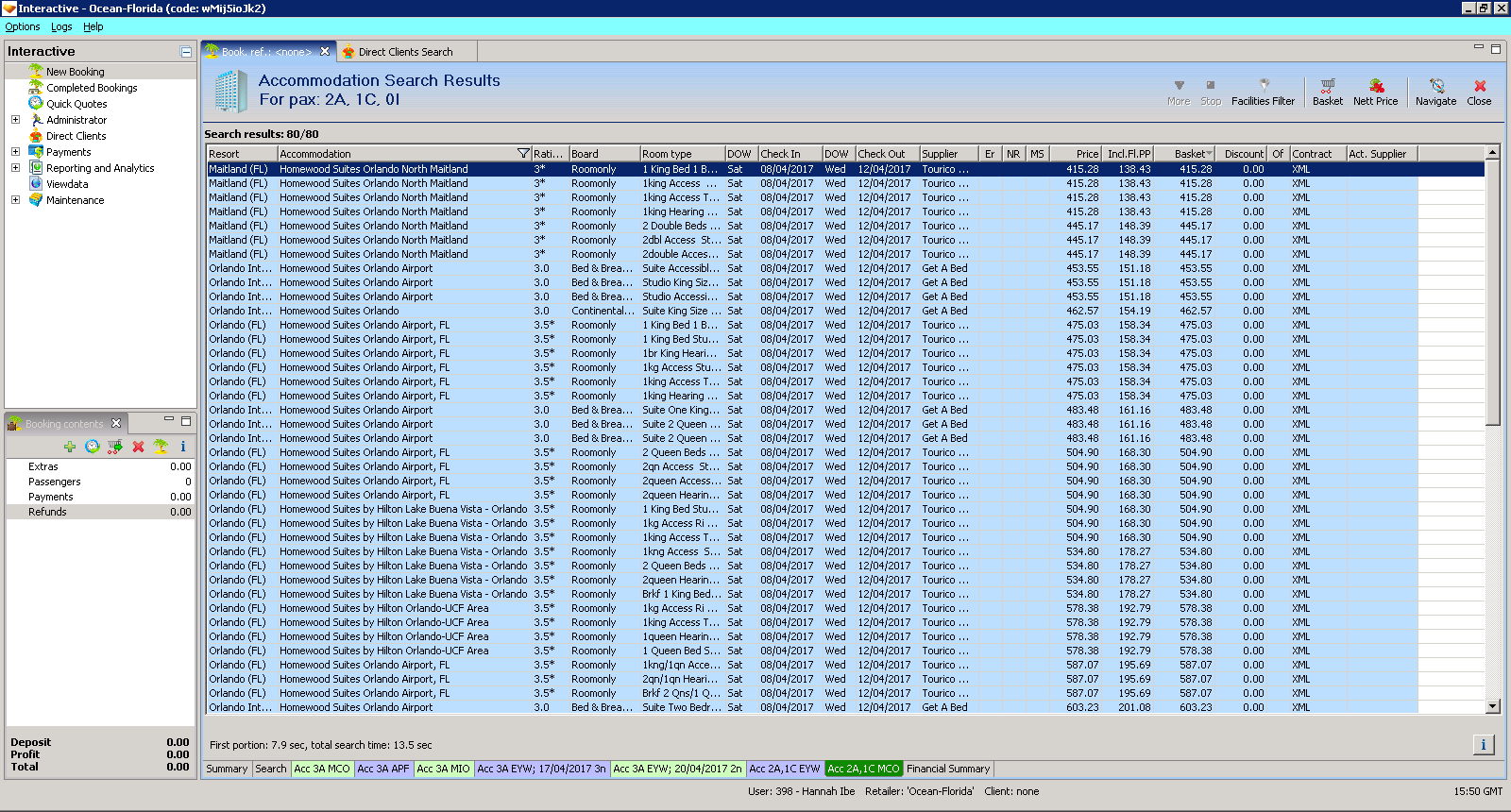The width and height of the screenshot is (1511, 812).
Task: Switch to the Search bottom tab
Action: click(271, 769)
